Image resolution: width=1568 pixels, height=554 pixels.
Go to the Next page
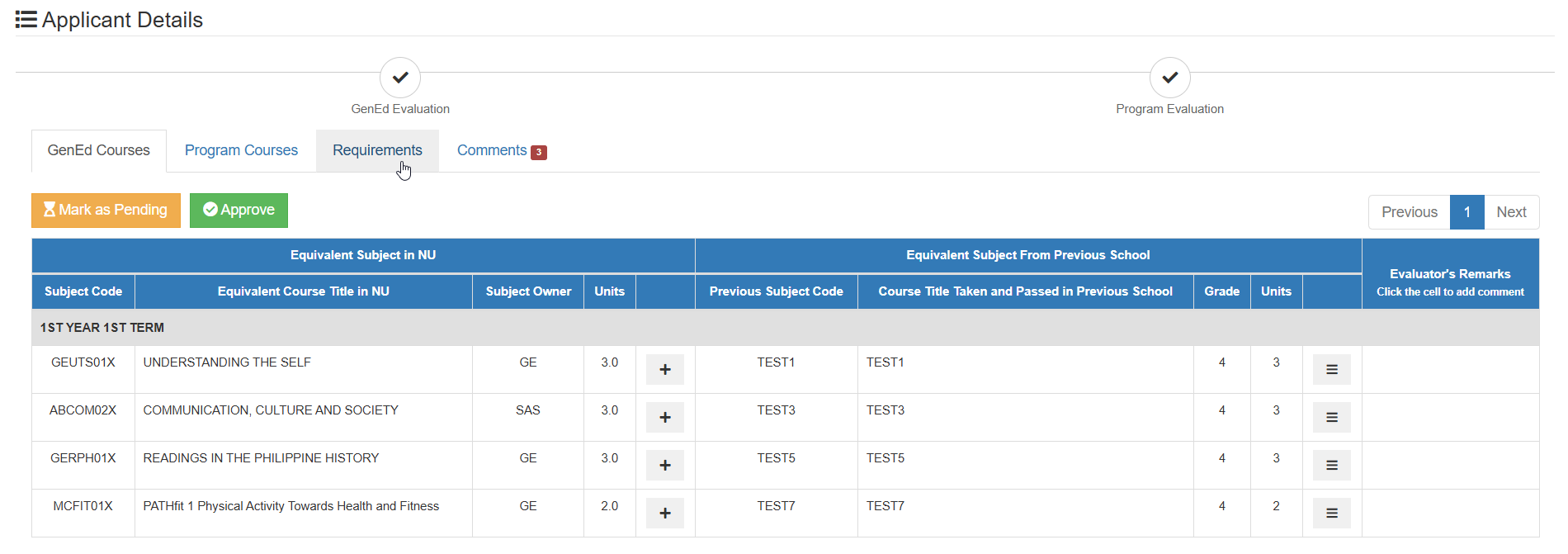pos(1511,212)
